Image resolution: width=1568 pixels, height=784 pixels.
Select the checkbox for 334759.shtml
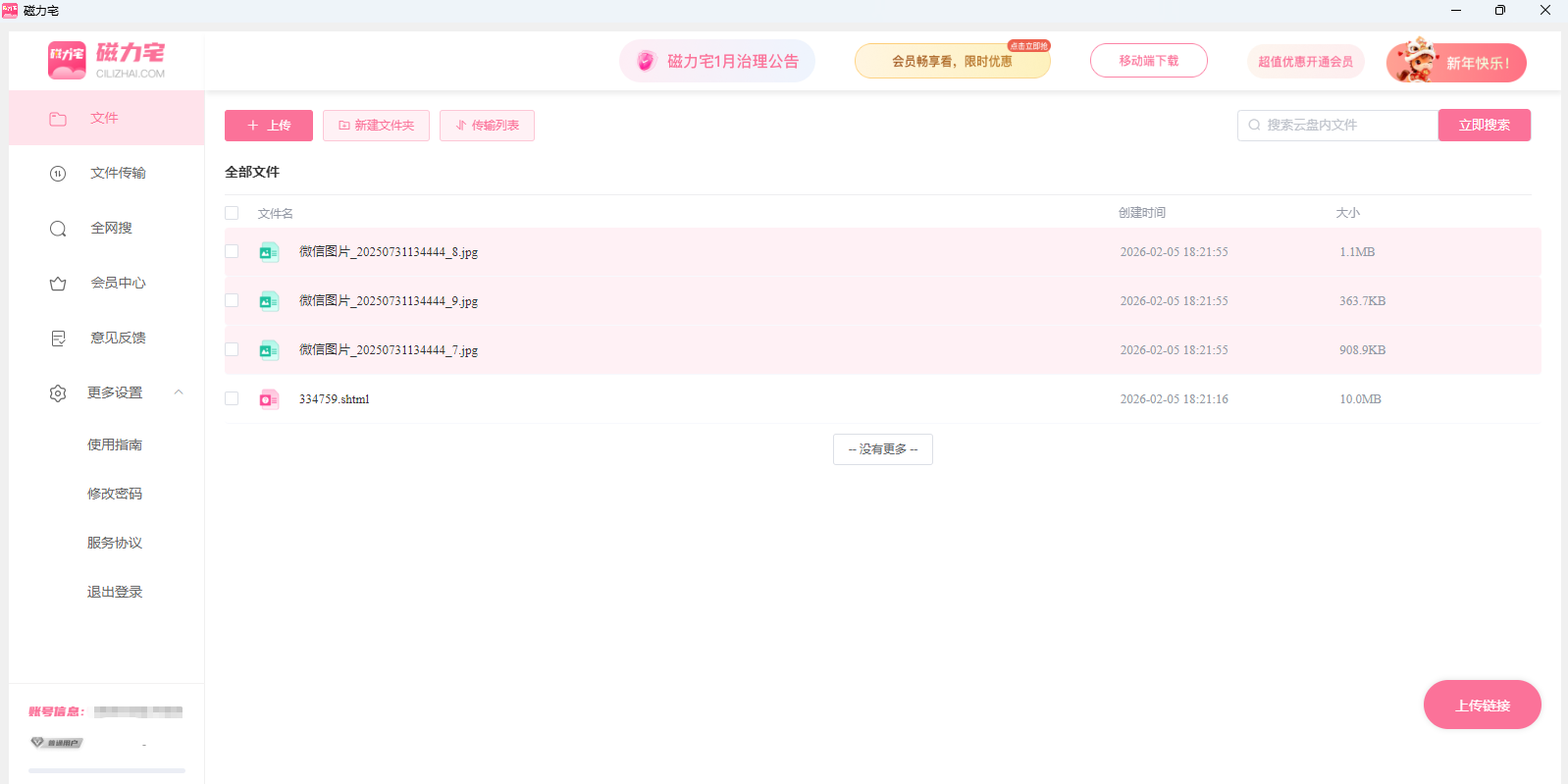coord(232,398)
